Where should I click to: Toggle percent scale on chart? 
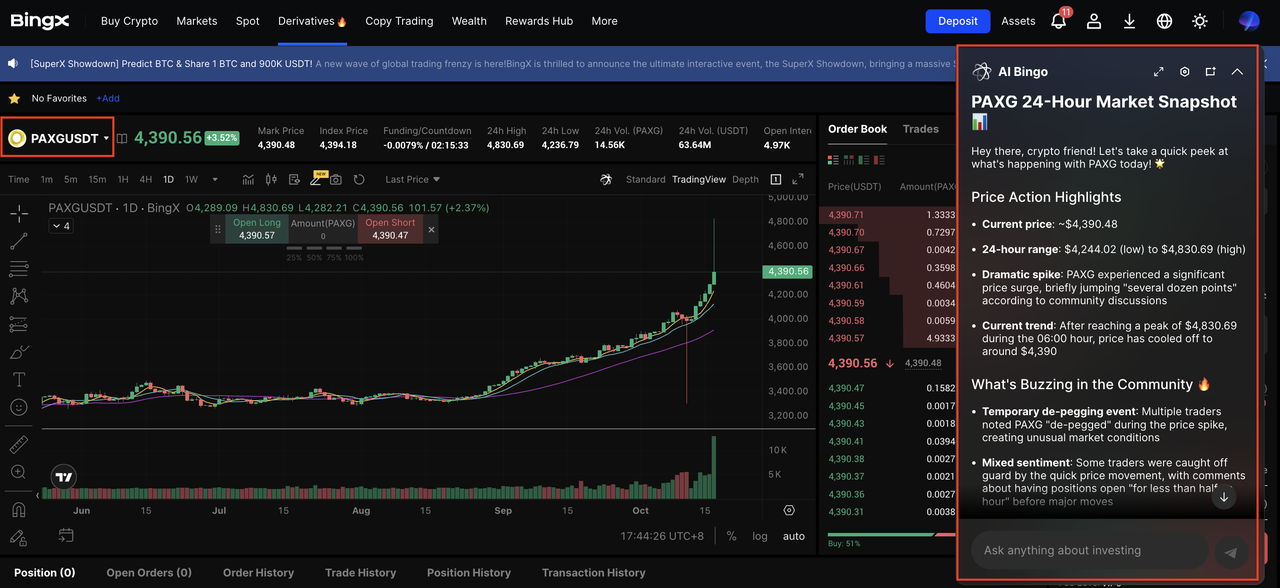(731, 536)
